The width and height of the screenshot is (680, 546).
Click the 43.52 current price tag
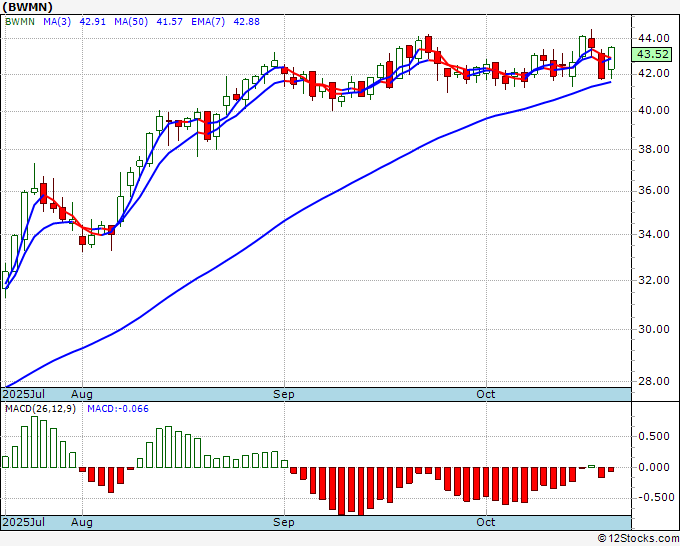click(653, 54)
